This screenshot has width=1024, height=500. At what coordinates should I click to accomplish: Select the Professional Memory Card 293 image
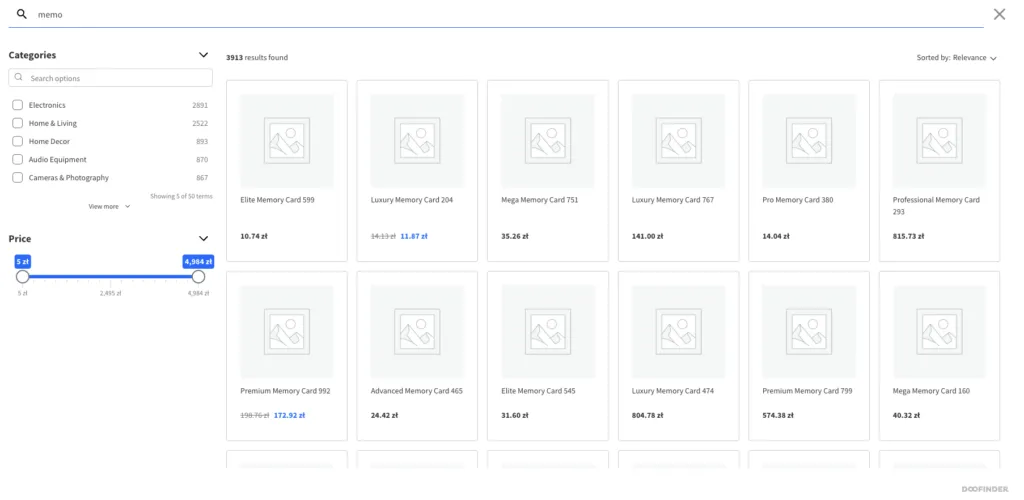pos(940,141)
